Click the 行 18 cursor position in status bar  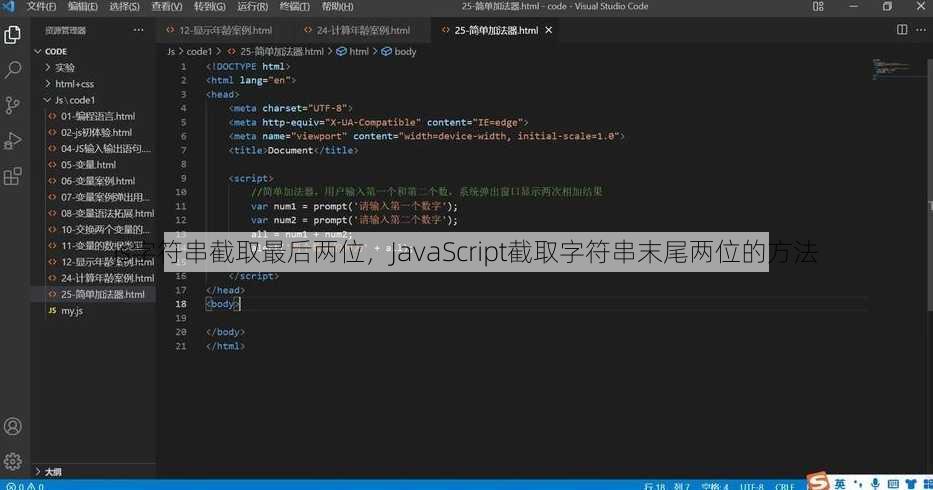click(x=666, y=486)
